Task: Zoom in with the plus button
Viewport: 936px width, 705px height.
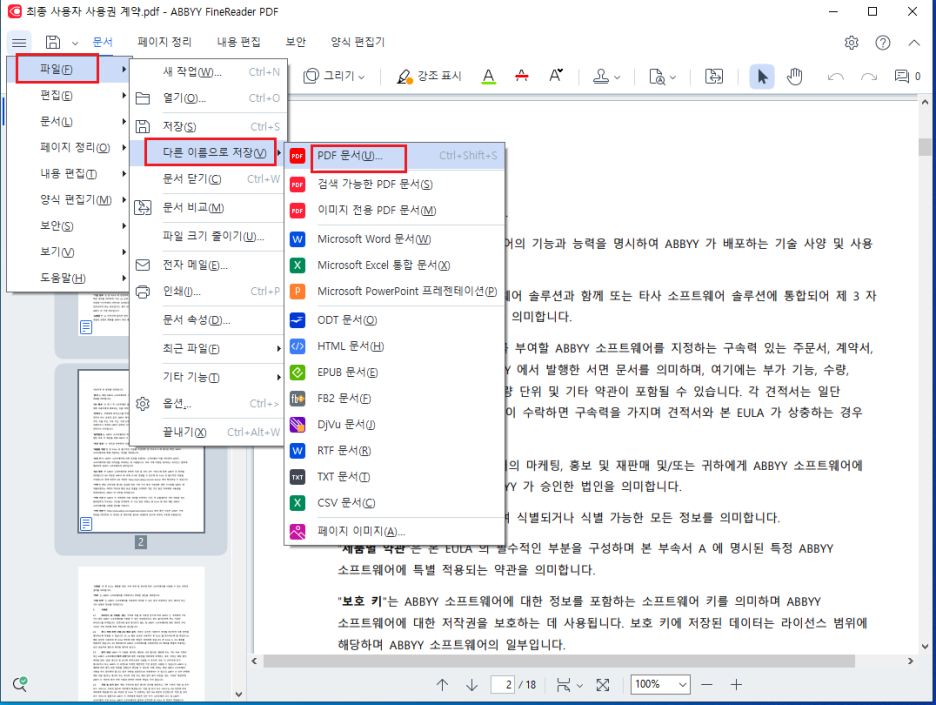Action: tap(737, 685)
